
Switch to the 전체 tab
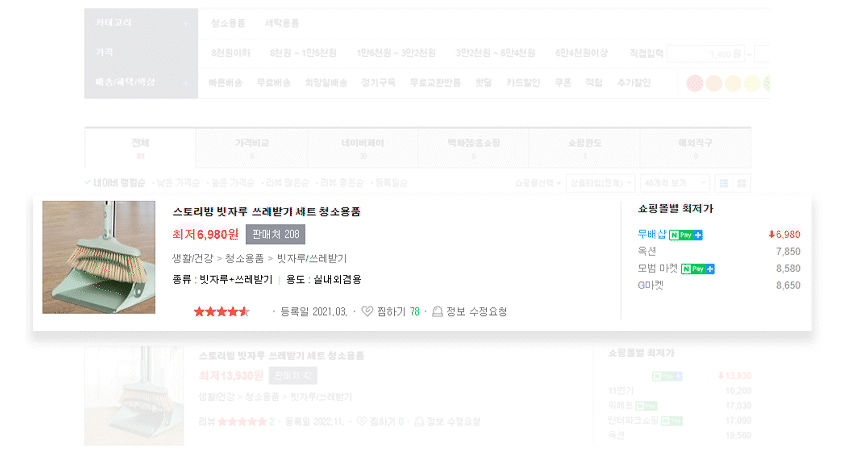[x=140, y=148]
